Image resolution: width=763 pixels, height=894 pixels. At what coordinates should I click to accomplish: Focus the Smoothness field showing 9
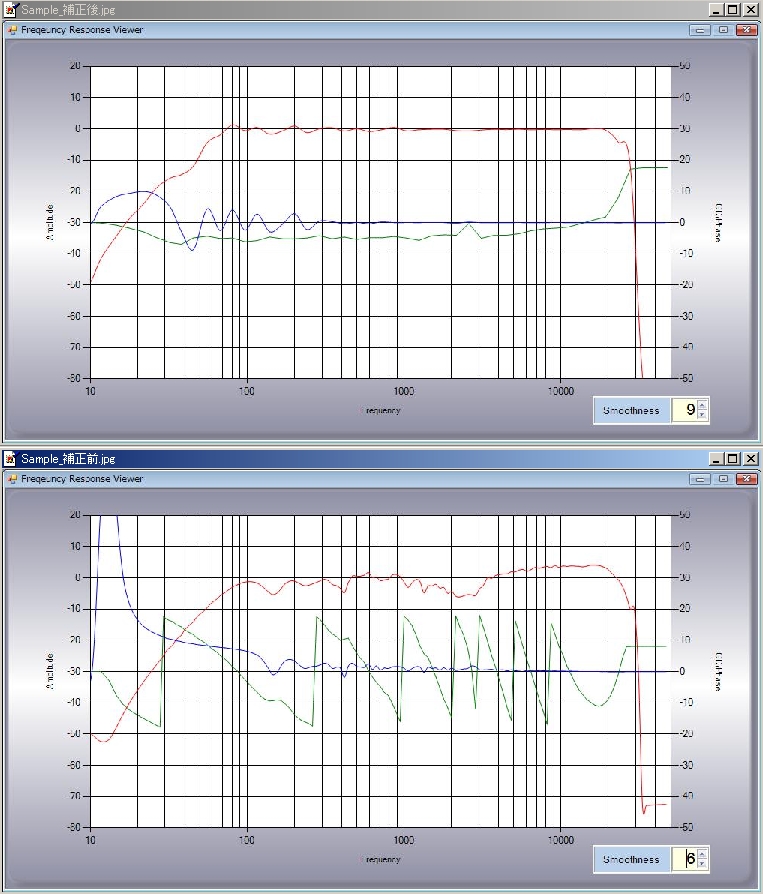point(684,410)
